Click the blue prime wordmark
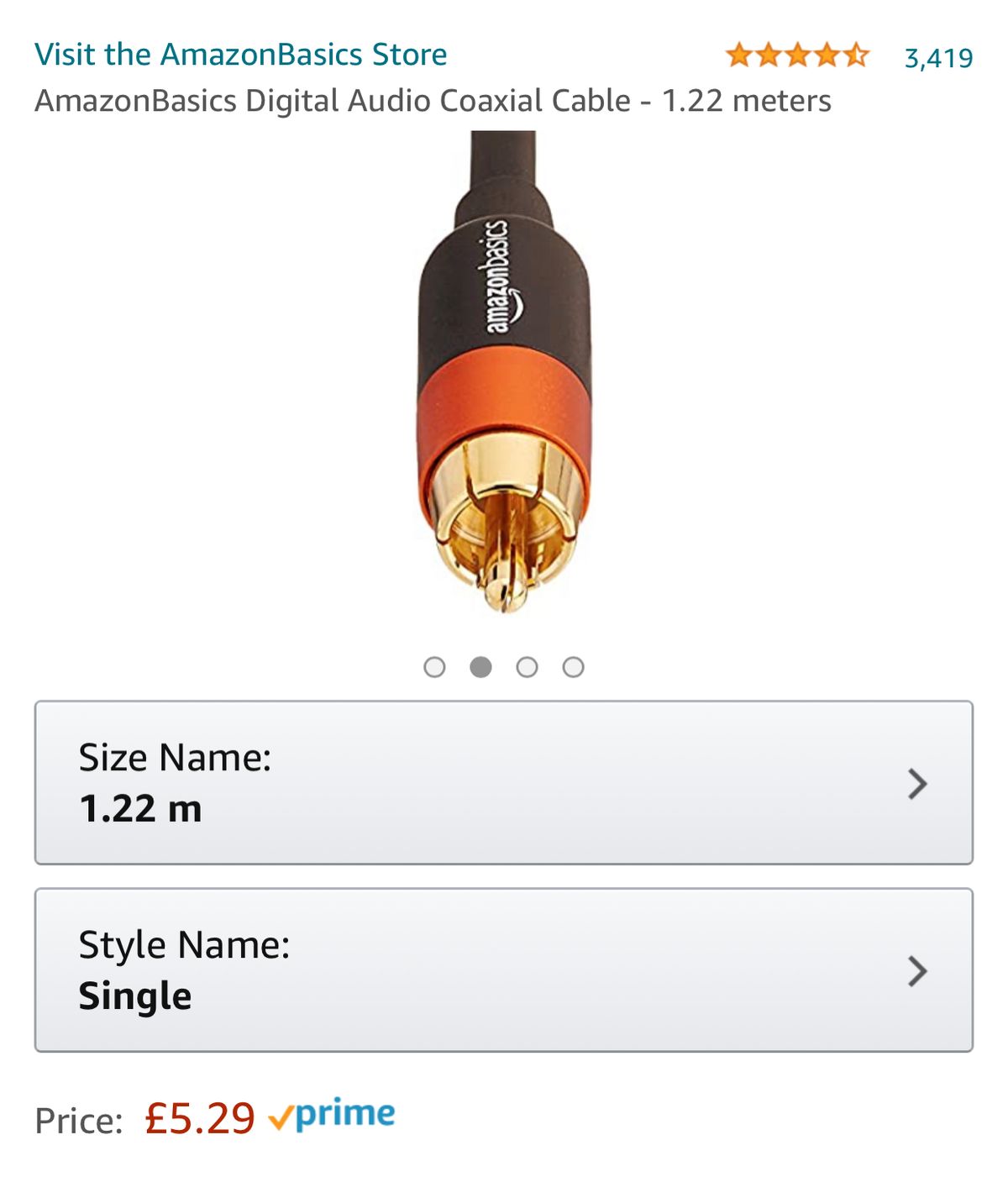 point(345,1115)
